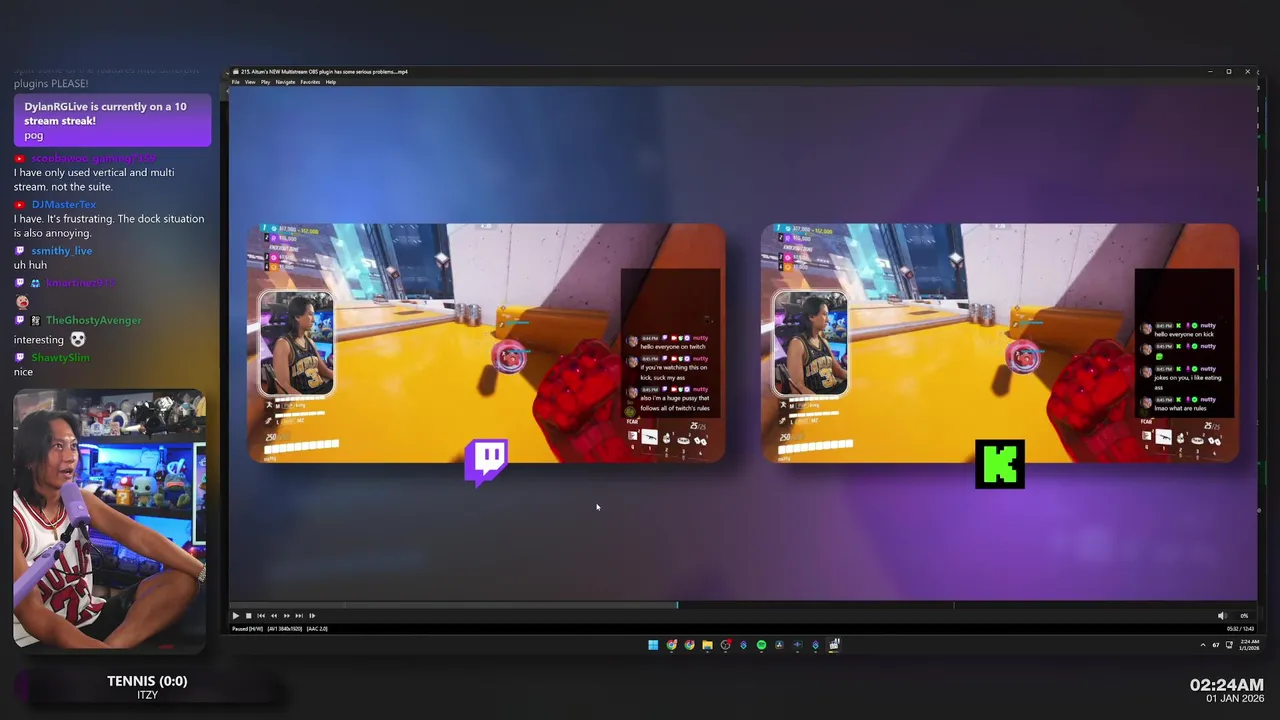
Task: Click the "TENNIS (0:0)" now playing title
Action: tap(147, 681)
